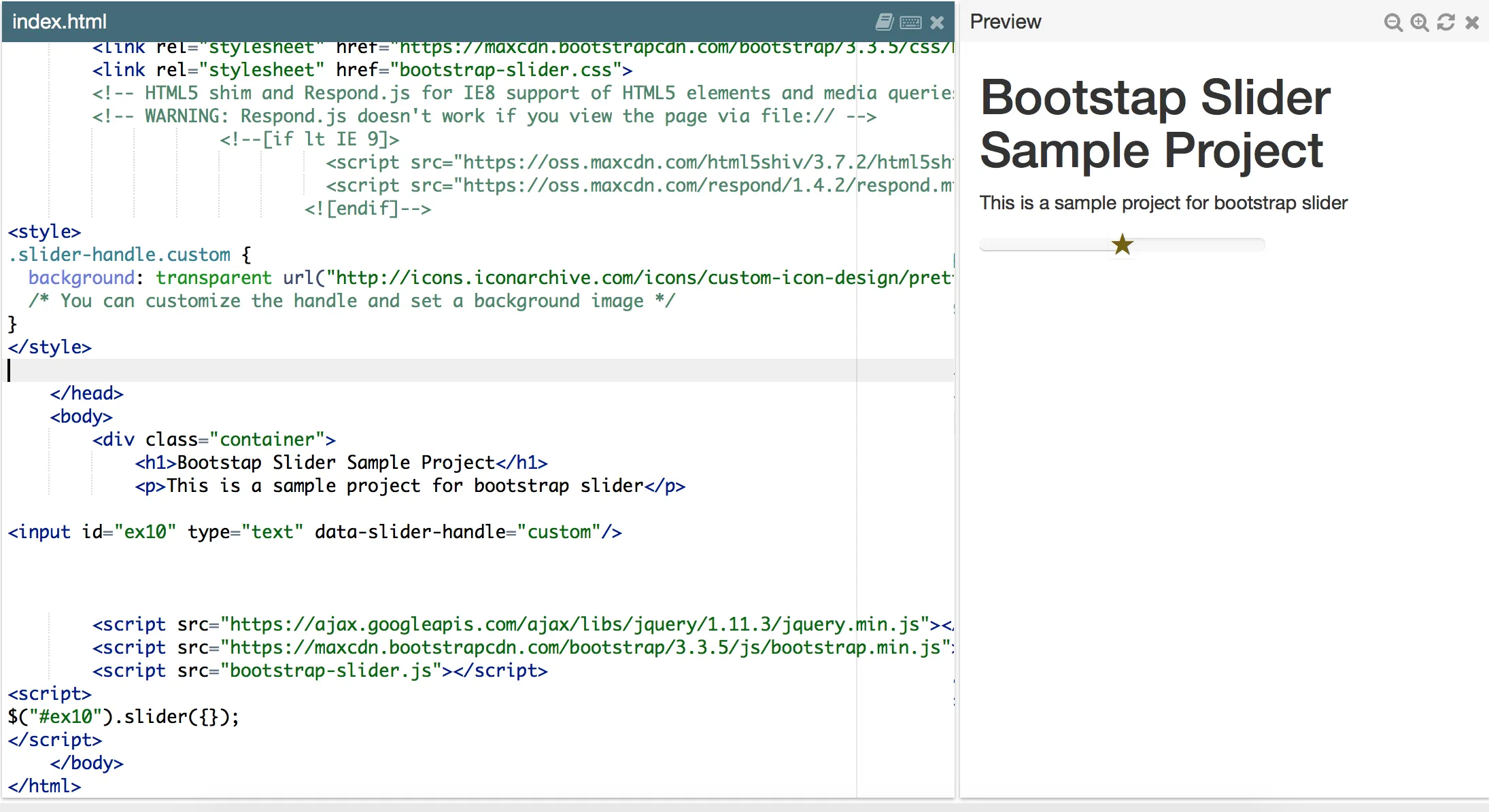The width and height of the screenshot is (1489, 812).
Task: Select the index.html tab title
Action: pyautogui.click(x=60, y=22)
